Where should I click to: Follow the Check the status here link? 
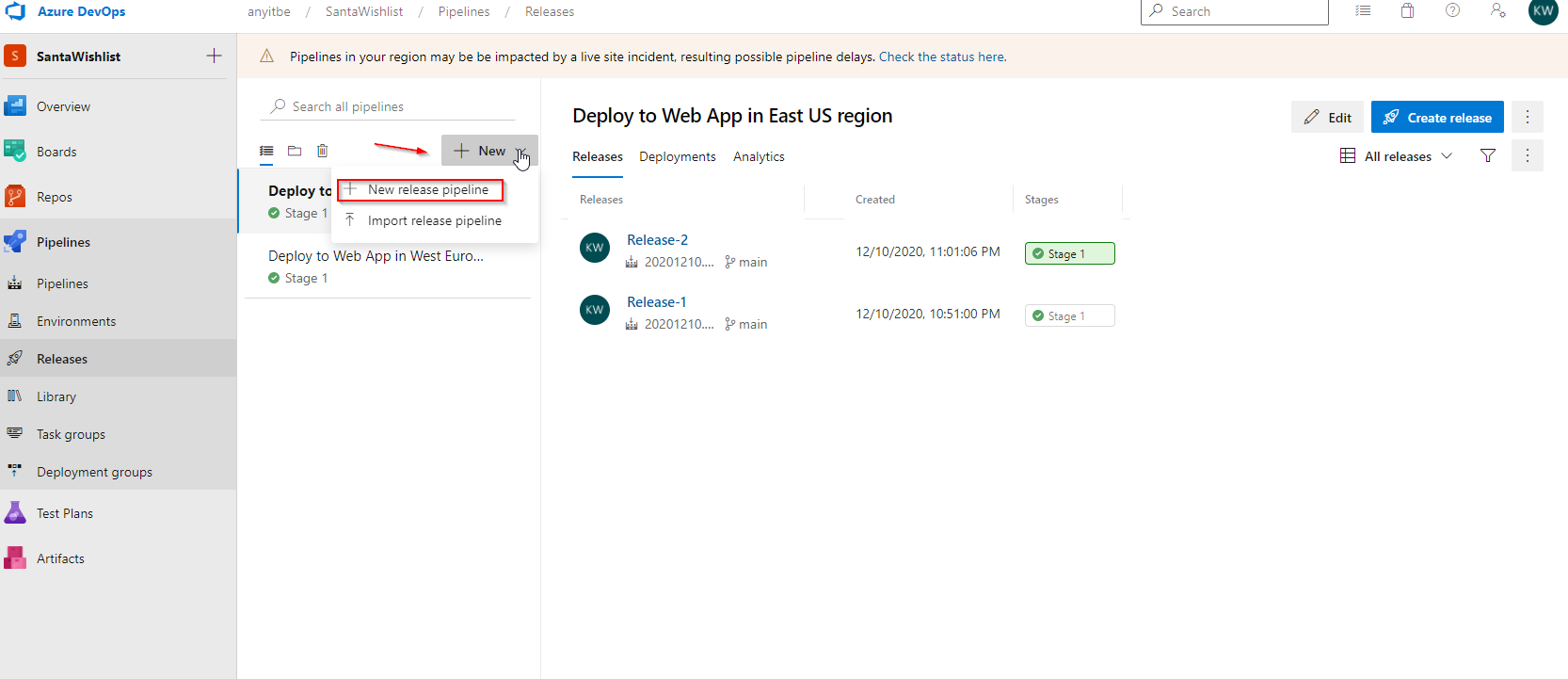(943, 57)
